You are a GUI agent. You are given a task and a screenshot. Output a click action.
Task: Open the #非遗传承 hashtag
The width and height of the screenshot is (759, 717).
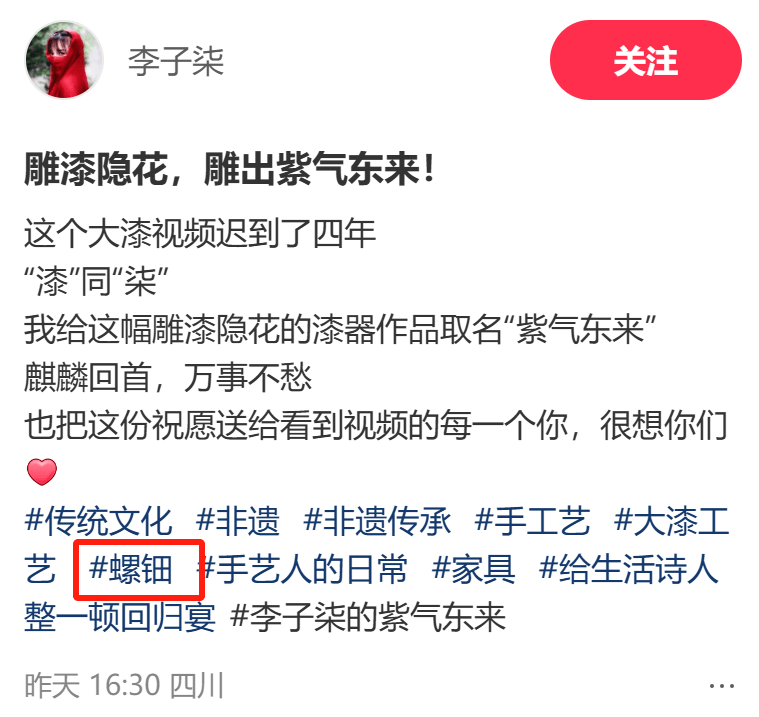pyautogui.click(x=378, y=521)
